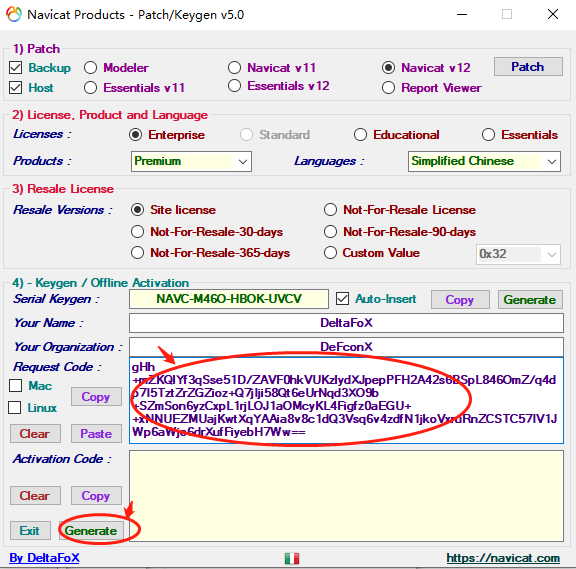
Task: Paste into Request Code
Action: click(x=96, y=434)
